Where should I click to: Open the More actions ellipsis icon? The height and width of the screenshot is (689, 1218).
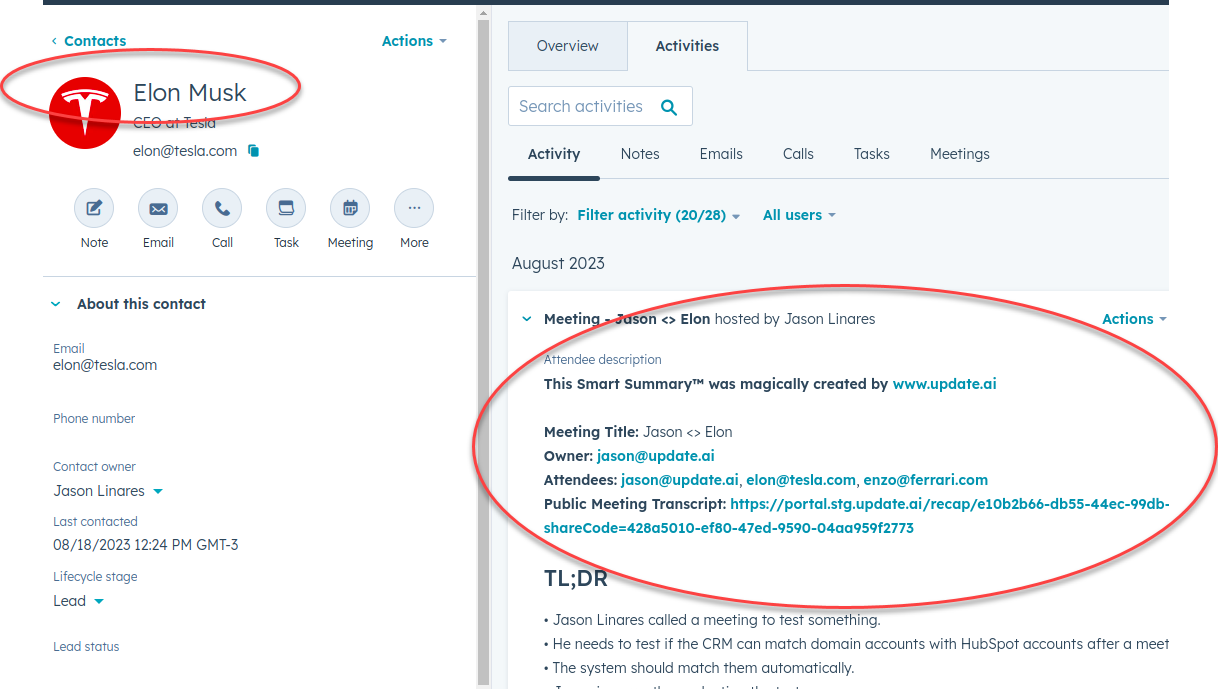414,209
